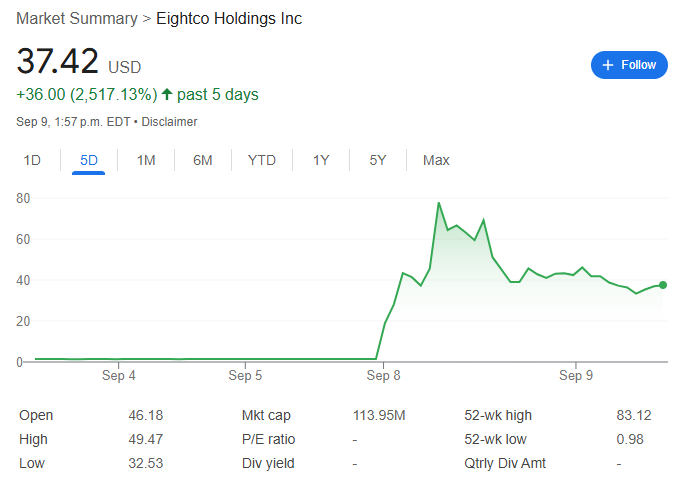Switch chart to 1Y range

click(x=321, y=160)
